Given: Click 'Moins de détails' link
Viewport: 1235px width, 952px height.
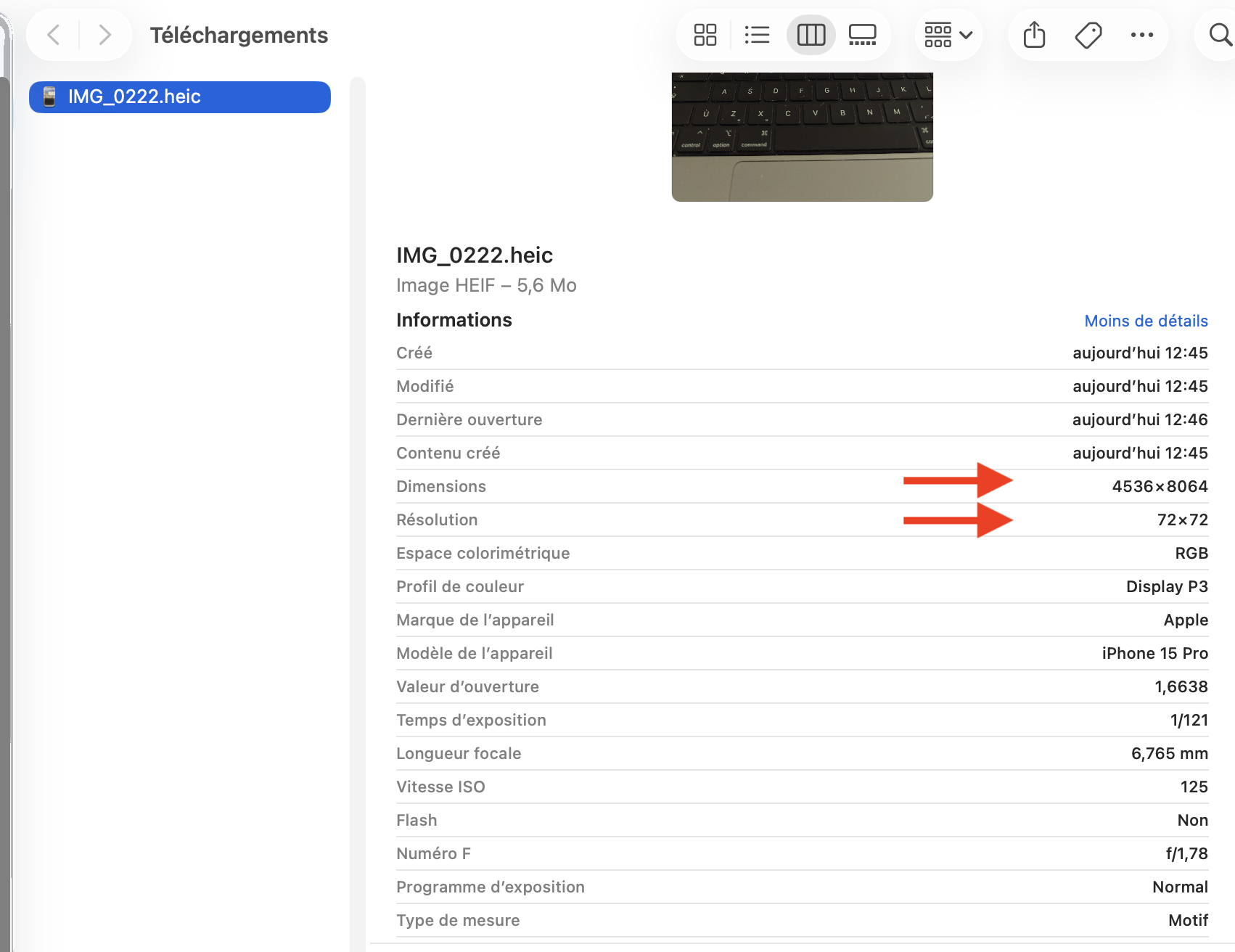Looking at the screenshot, I should tap(1146, 321).
